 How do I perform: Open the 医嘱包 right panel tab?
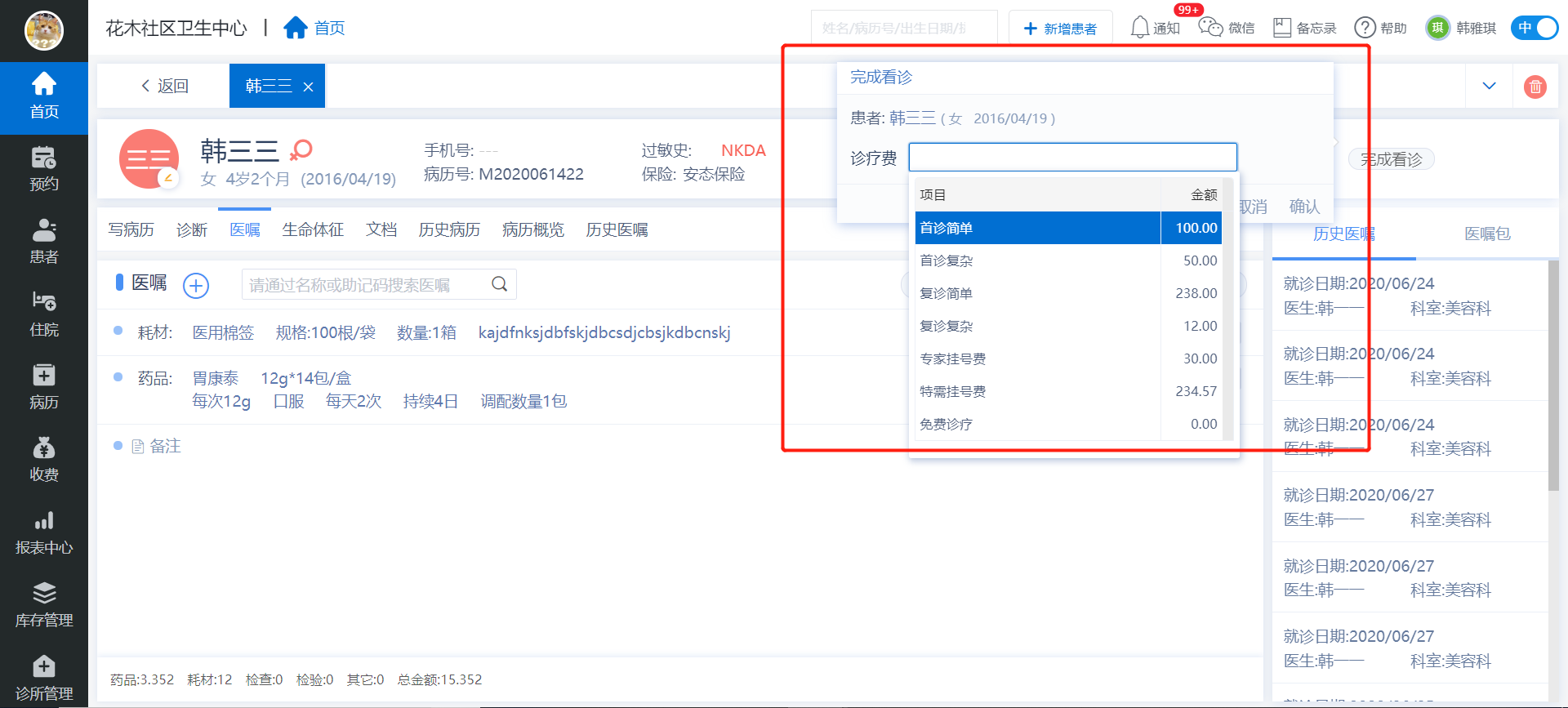click(1487, 234)
